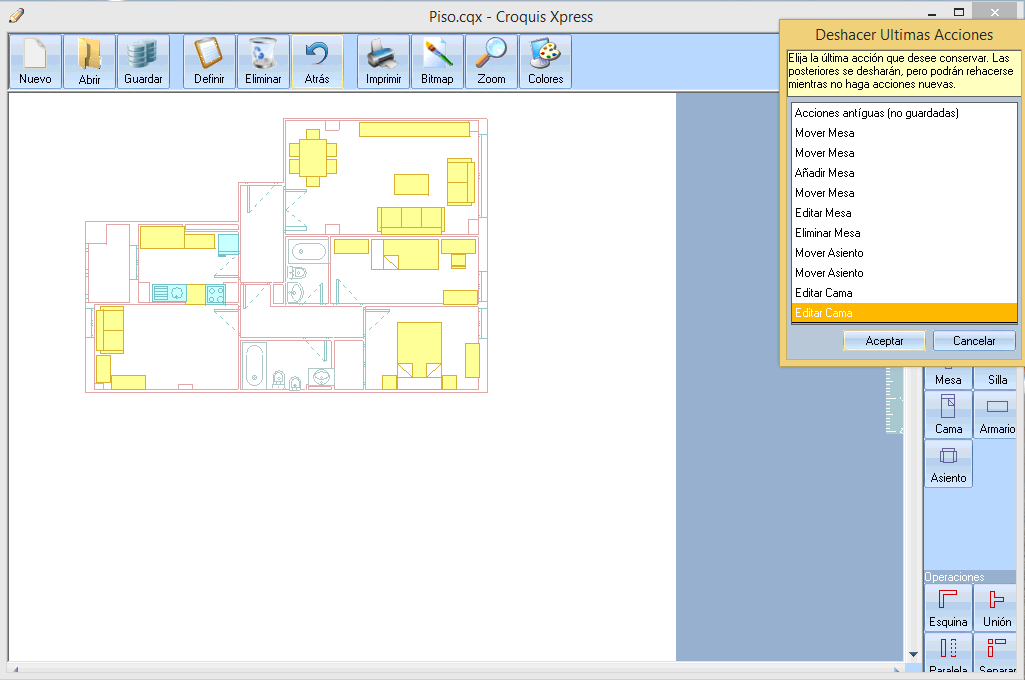Save the plan with Guardar
Screen dimensions: 1025x680
(x=143, y=61)
